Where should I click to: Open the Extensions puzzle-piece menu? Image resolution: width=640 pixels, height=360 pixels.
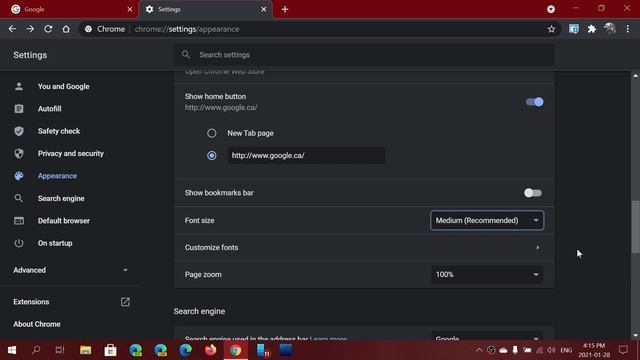591,29
